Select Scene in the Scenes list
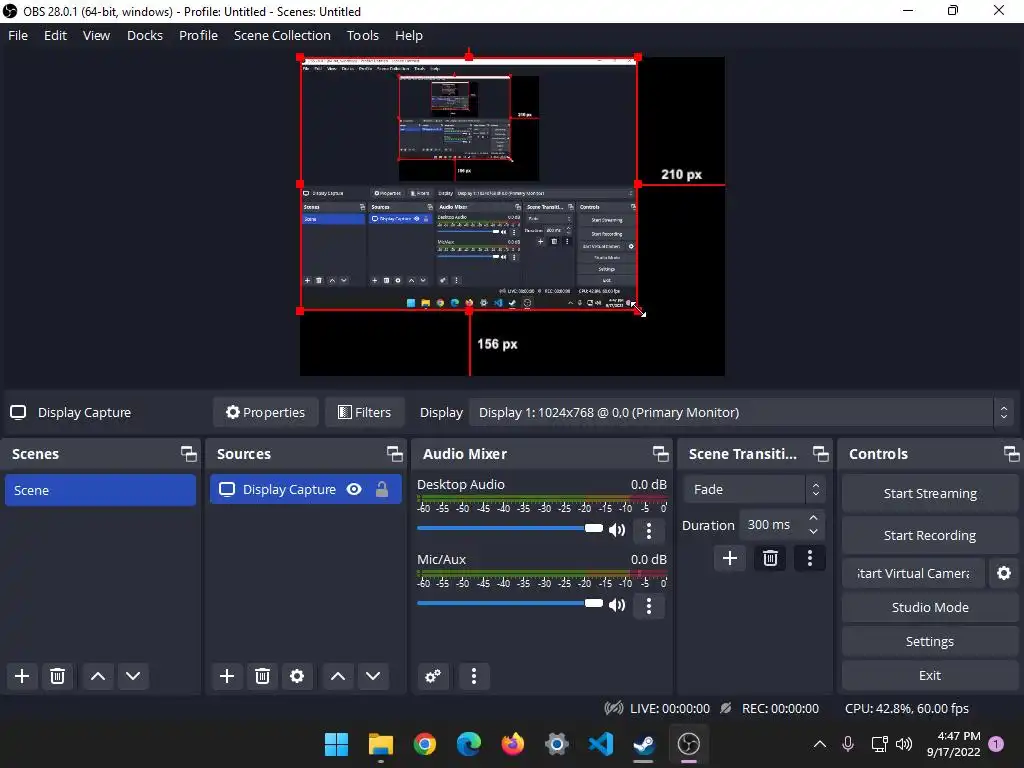1024x768 pixels. [100, 490]
